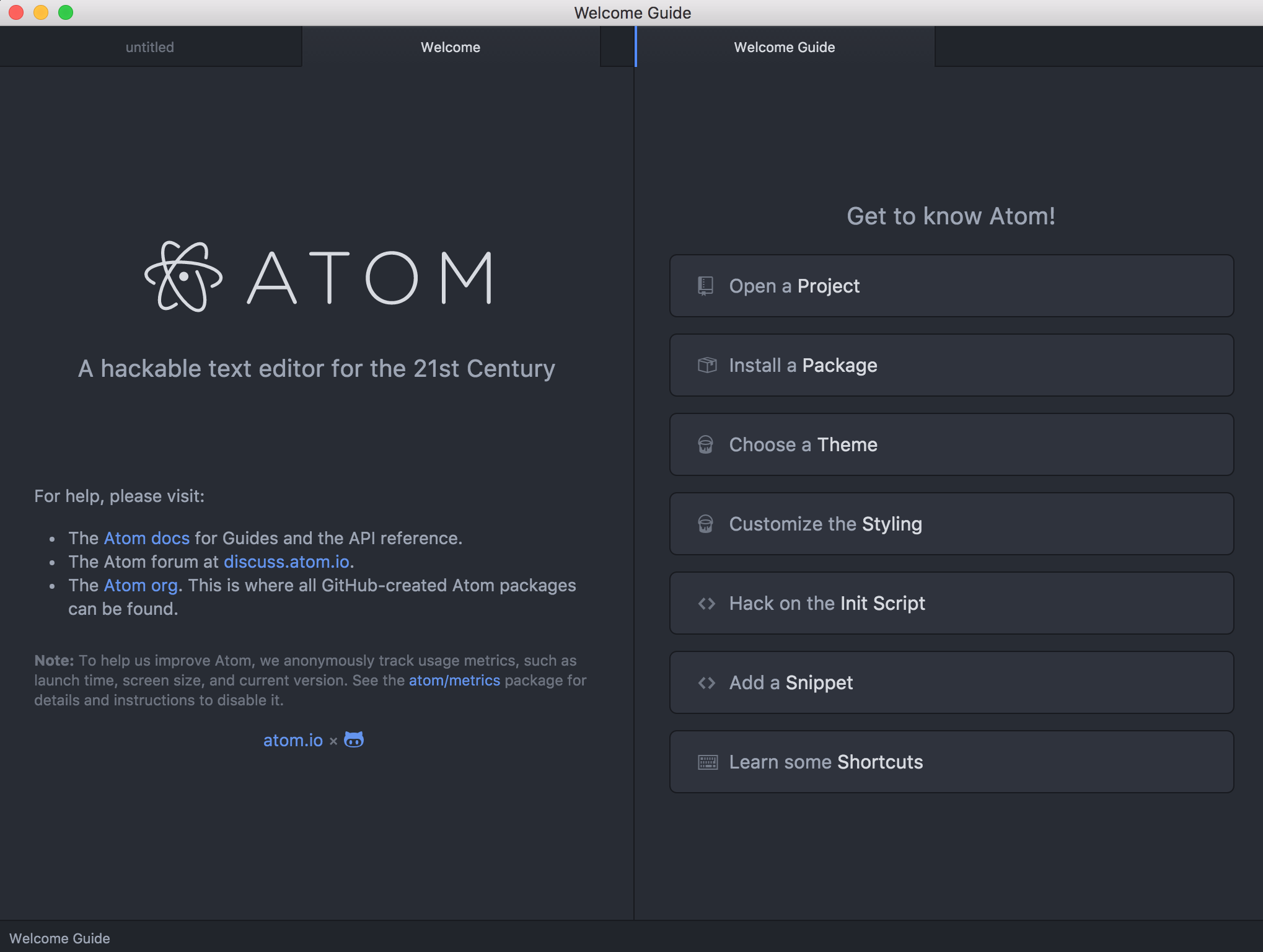This screenshot has height=952, width=1263.
Task: Visit the discuss.atom.io forum link
Action: click(x=286, y=562)
